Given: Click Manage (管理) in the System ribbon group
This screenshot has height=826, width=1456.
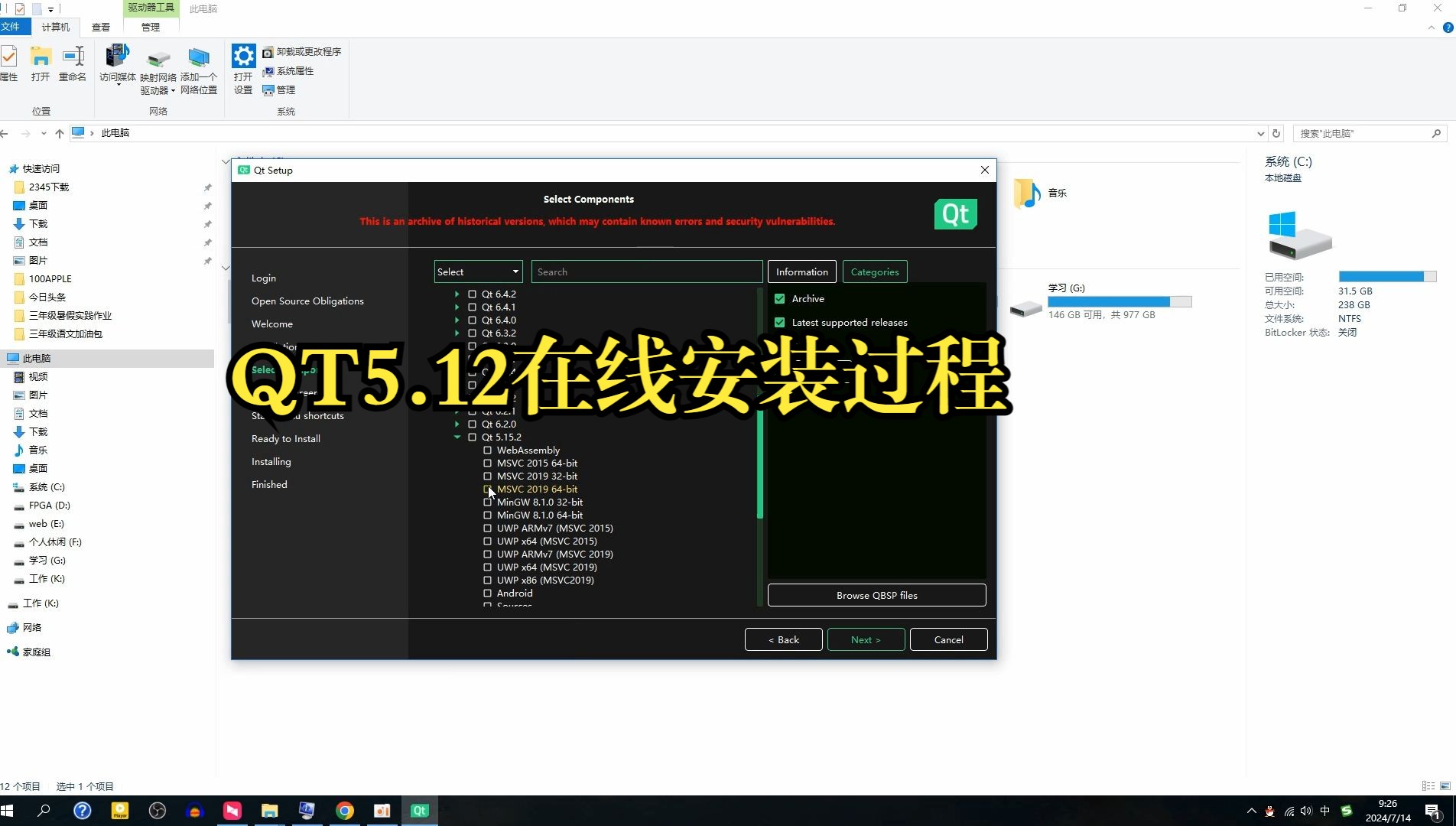Looking at the screenshot, I should 279,90.
